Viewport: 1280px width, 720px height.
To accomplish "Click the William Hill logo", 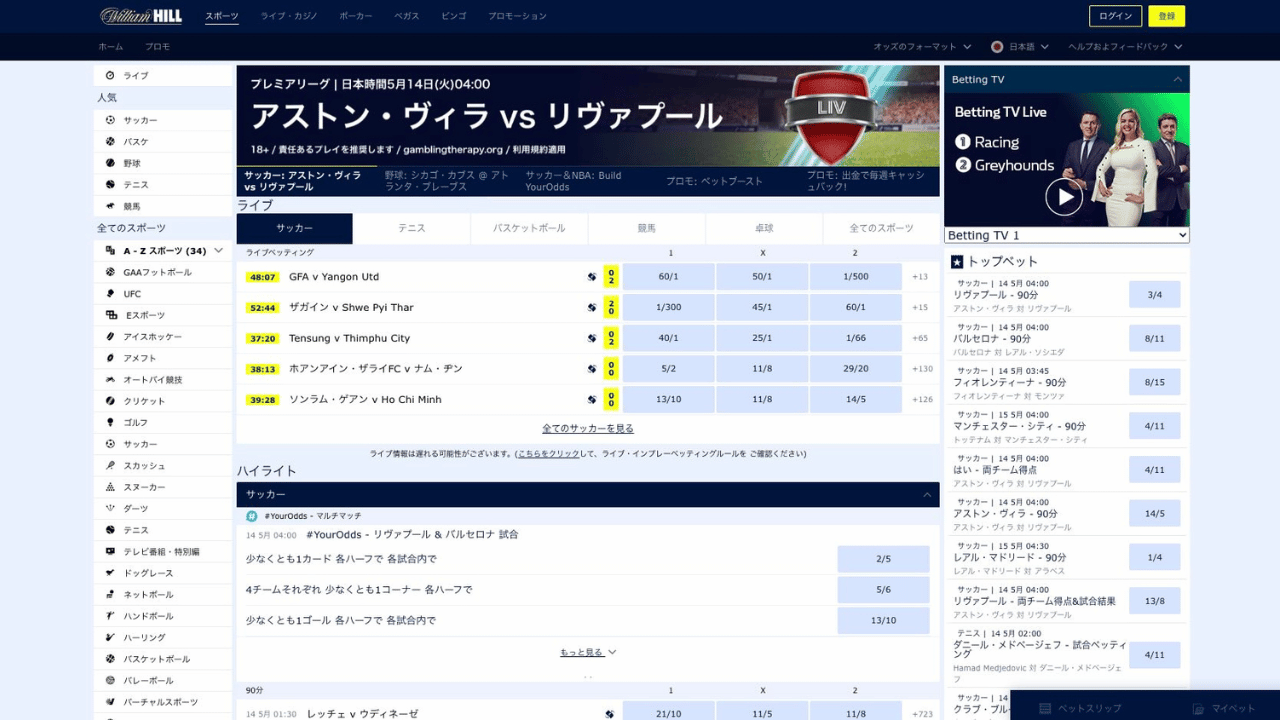I will [141, 16].
